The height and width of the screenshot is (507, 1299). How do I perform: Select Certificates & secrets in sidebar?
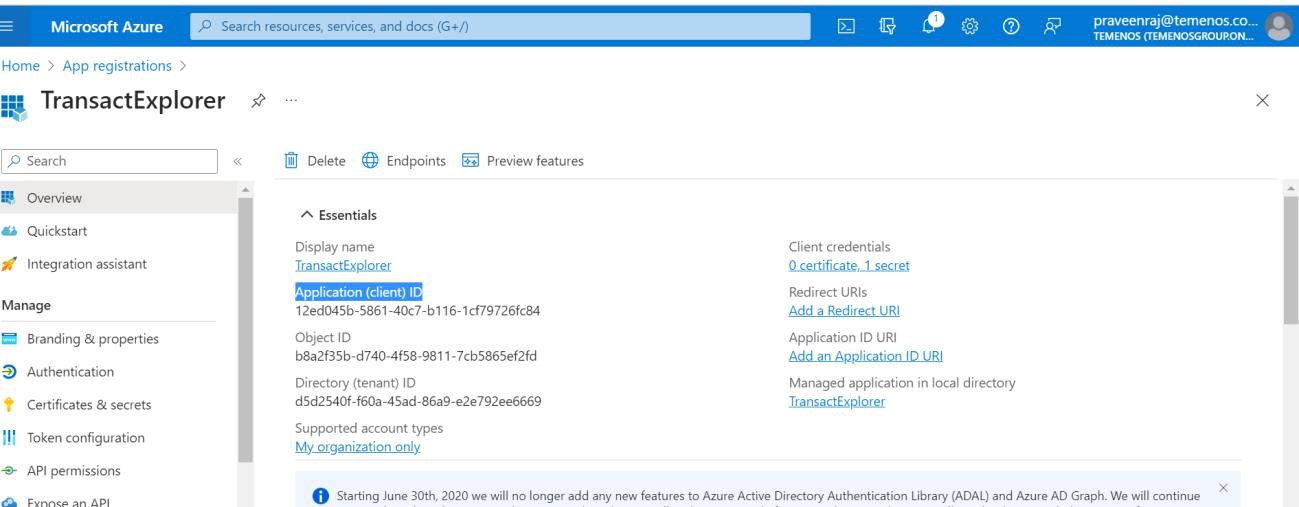point(90,405)
